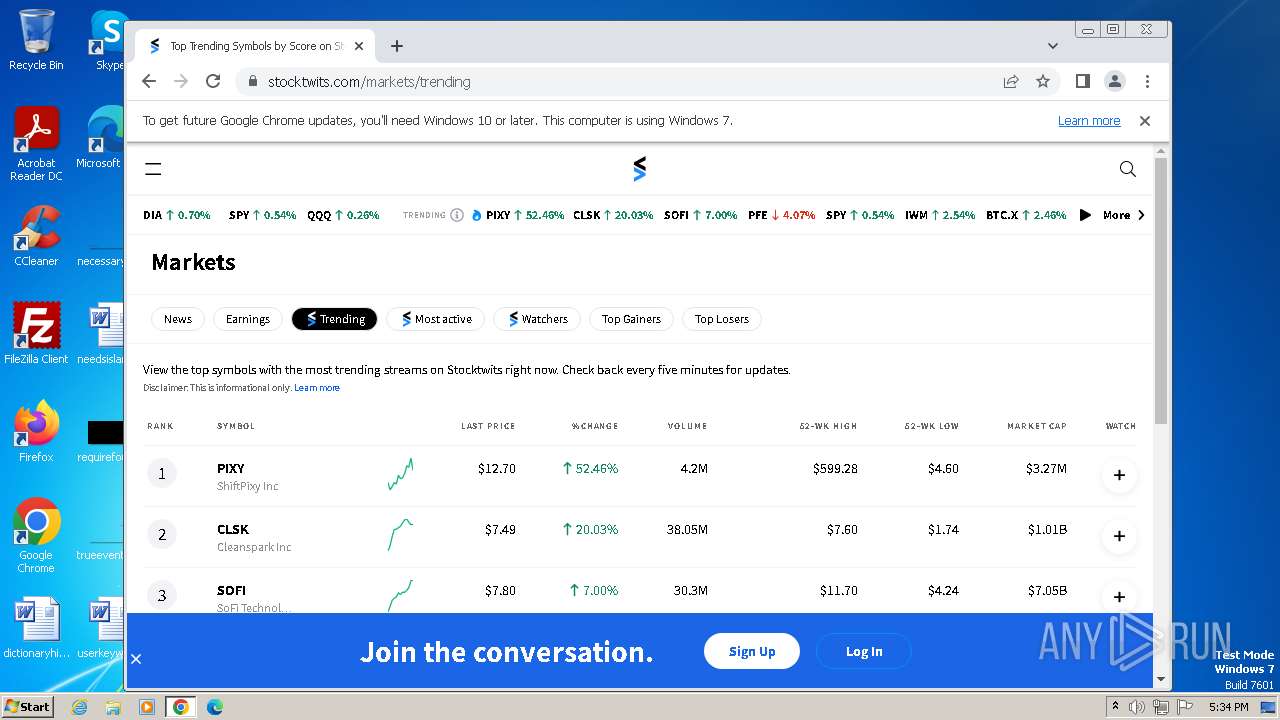The width and height of the screenshot is (1280, 720).
Task: Open the tab search dropdown chevron
Action: click(1053, 46)
